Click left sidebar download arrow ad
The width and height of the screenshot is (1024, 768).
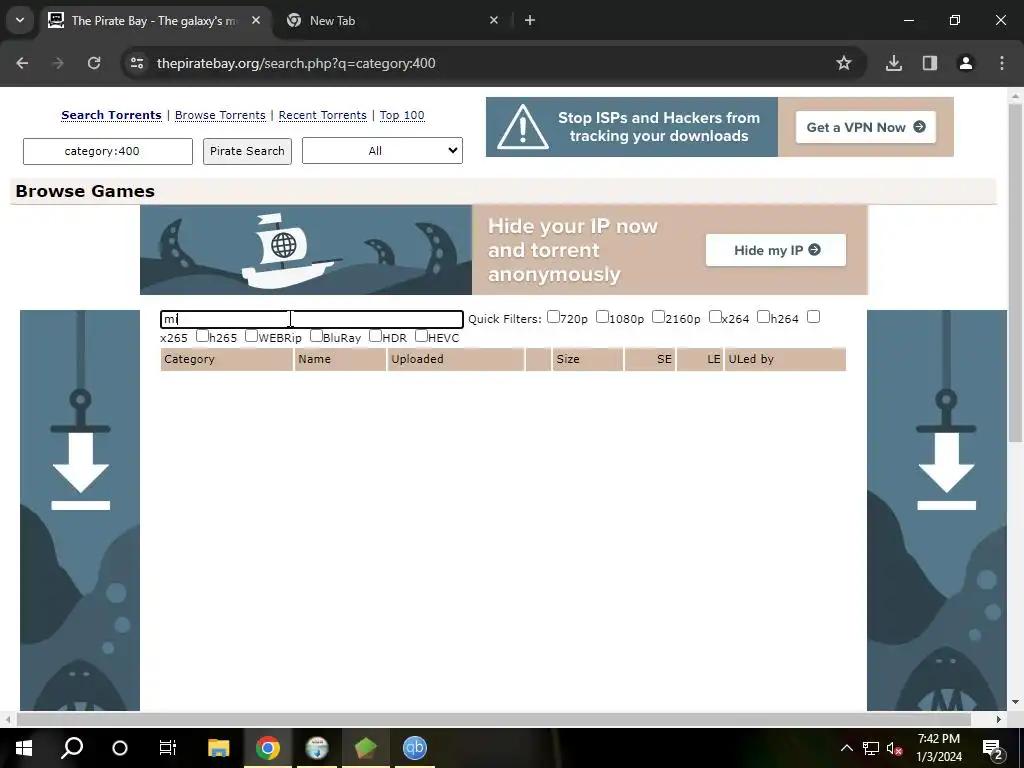tap(80, 510)
